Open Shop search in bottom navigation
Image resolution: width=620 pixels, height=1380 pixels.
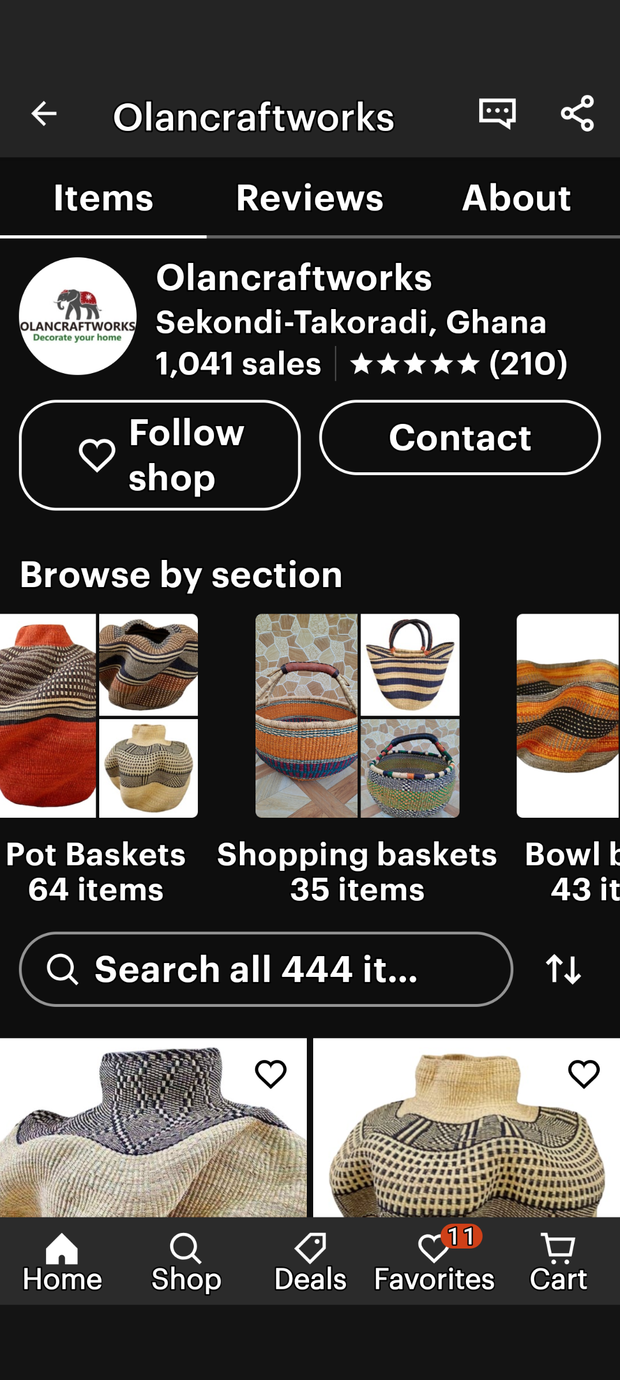click(x=186, y=1262)
